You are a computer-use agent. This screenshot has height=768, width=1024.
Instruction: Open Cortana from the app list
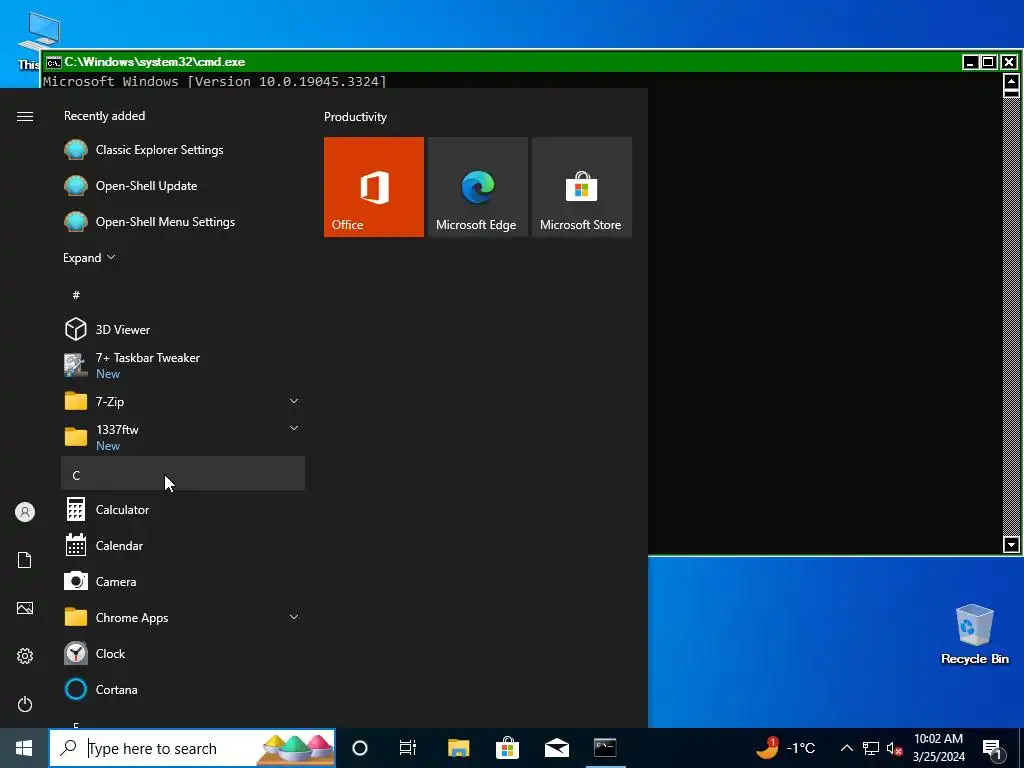coord(183,689)
